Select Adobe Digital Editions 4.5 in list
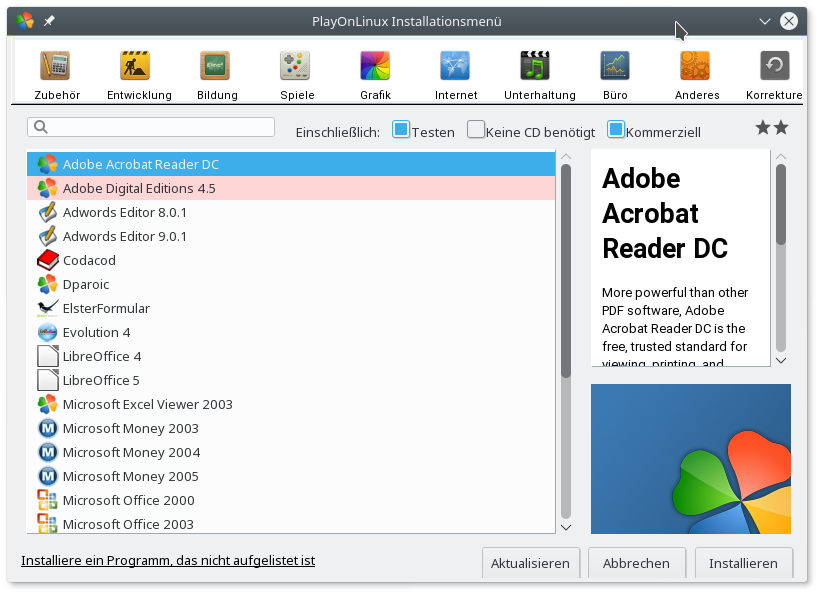Image resolution: width=820 pixels, height=595 pixels. coord(139,188)
